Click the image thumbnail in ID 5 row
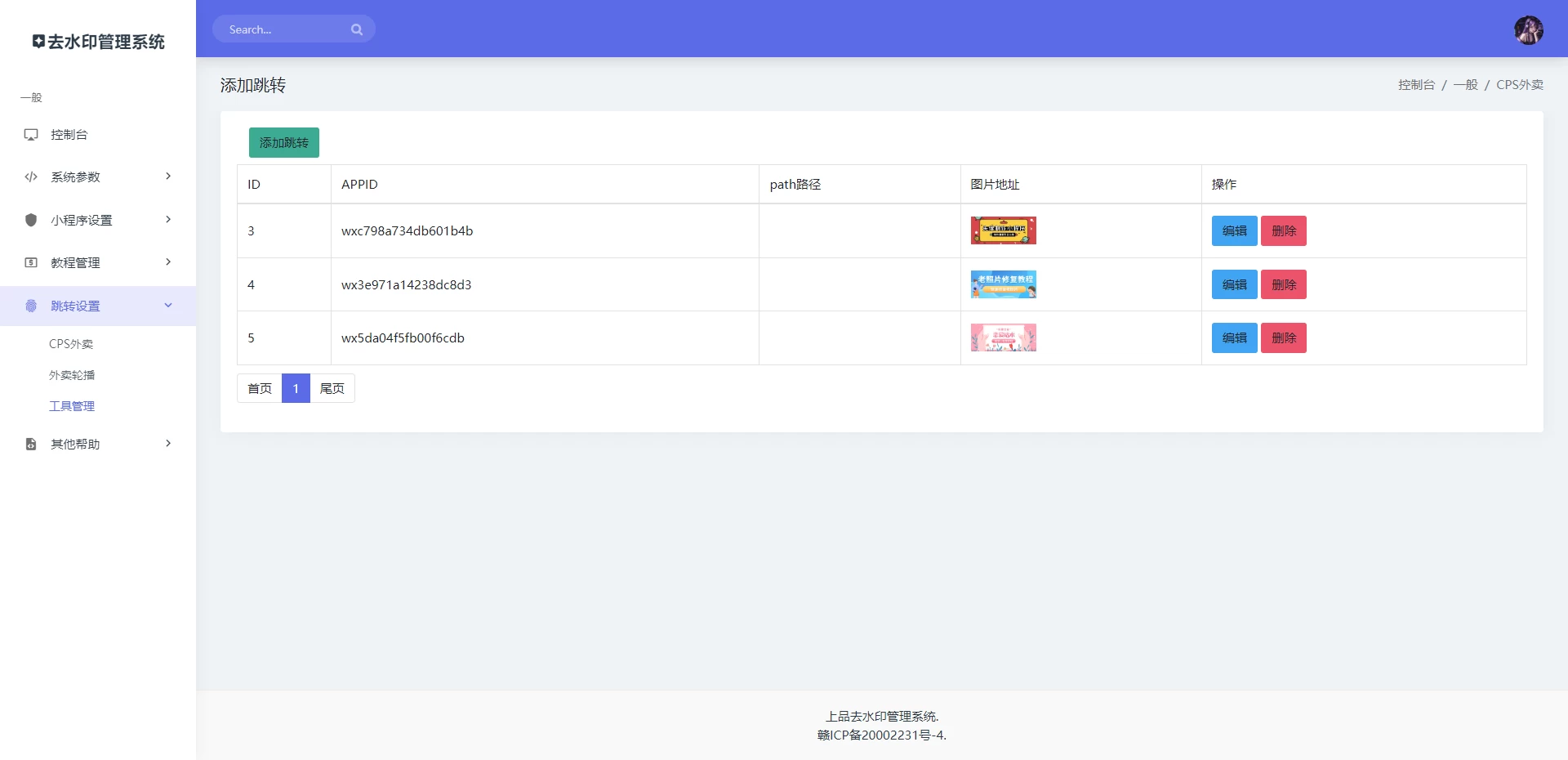 (x=1003, y=337)
